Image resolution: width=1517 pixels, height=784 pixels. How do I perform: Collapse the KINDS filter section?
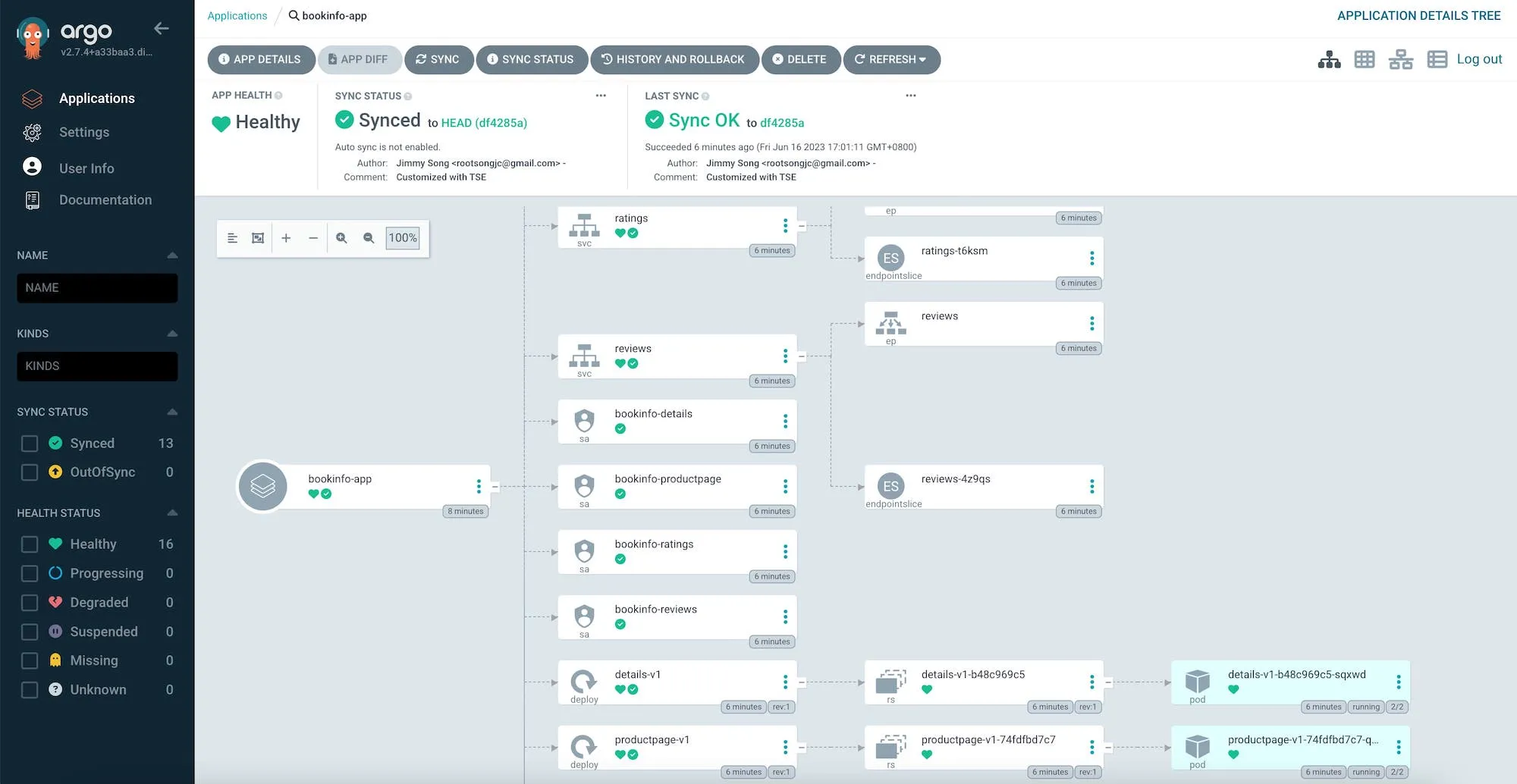[172, 334]
